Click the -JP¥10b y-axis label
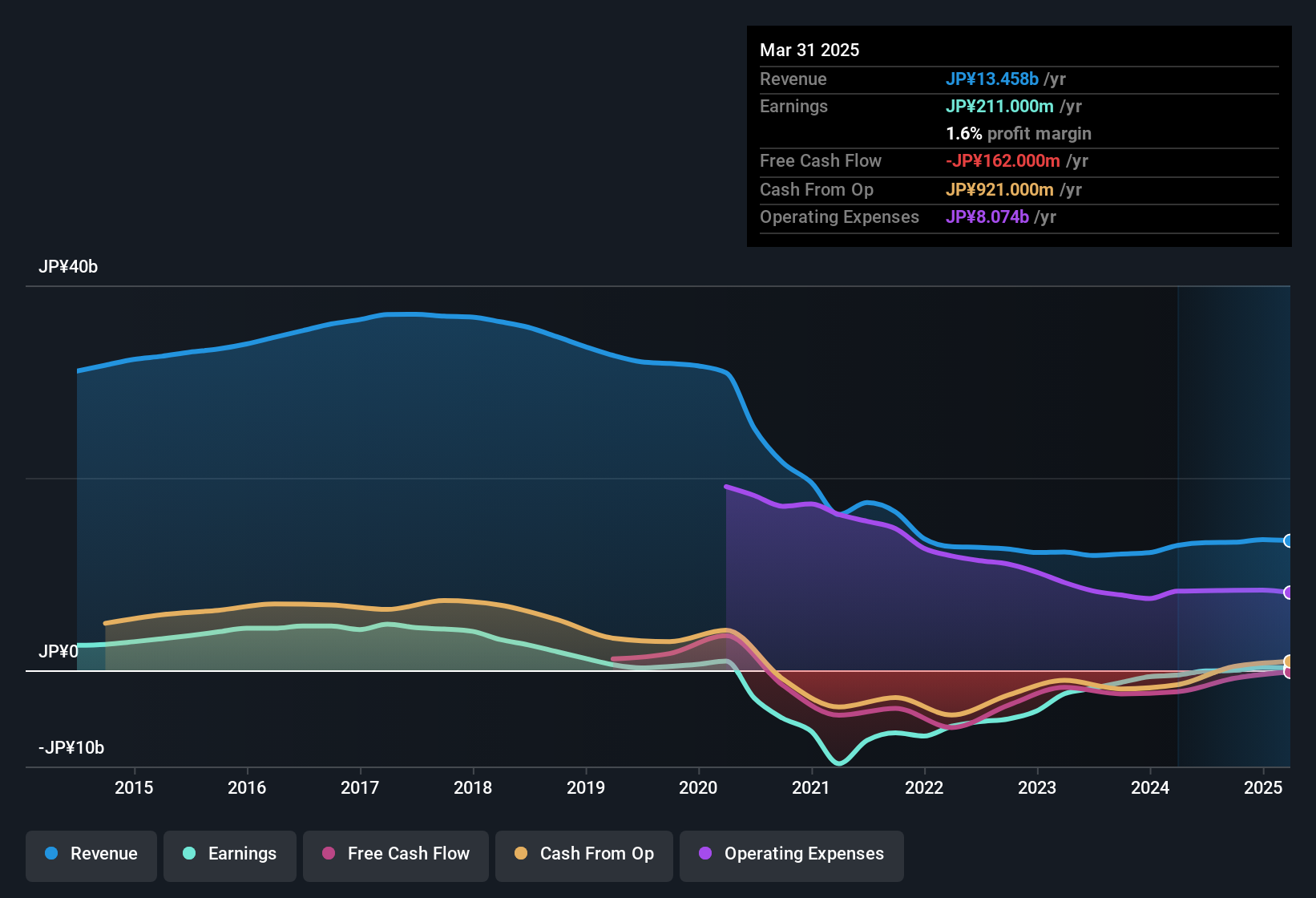Viewport: 1316px width, 898px height. point(71,747)
